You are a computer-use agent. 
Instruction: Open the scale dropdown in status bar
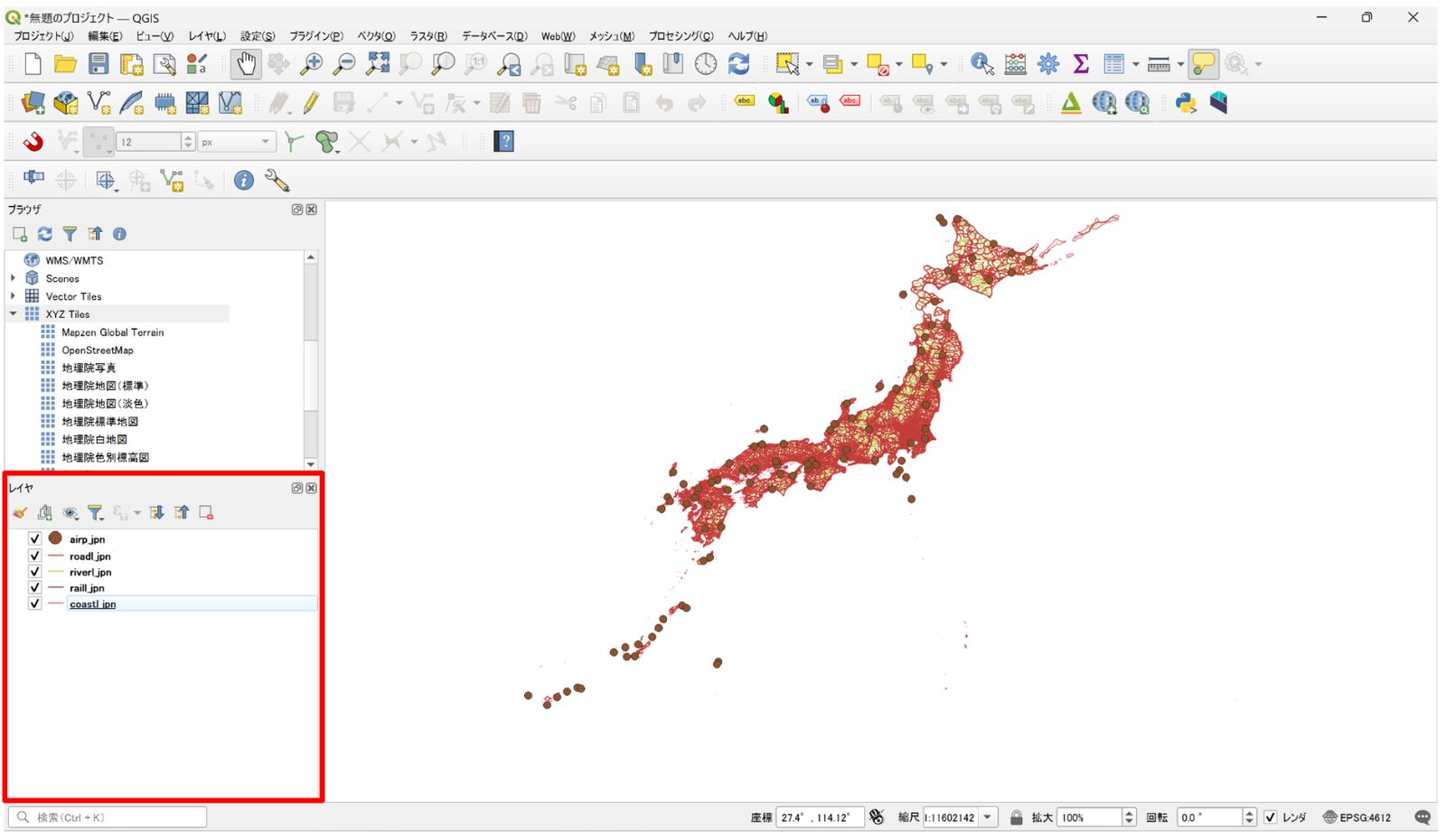coord(988,817)
